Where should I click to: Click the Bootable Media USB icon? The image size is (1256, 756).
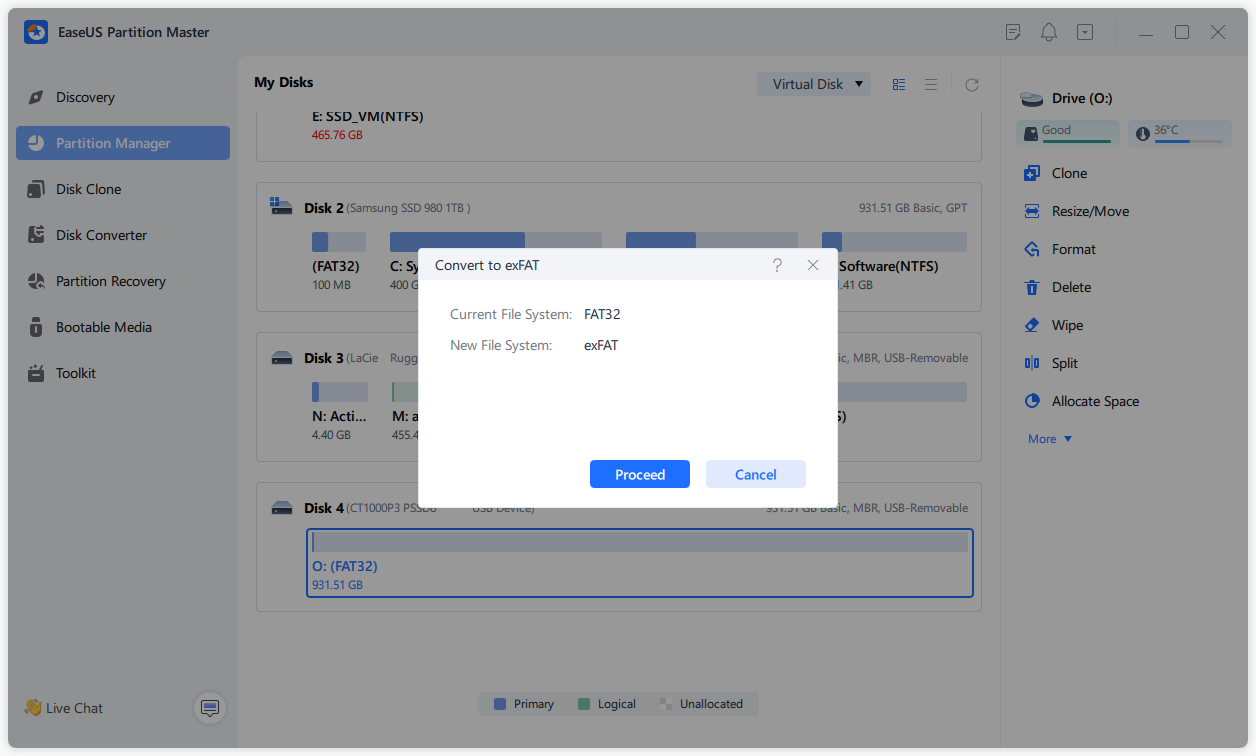click(x=37, y=327)
